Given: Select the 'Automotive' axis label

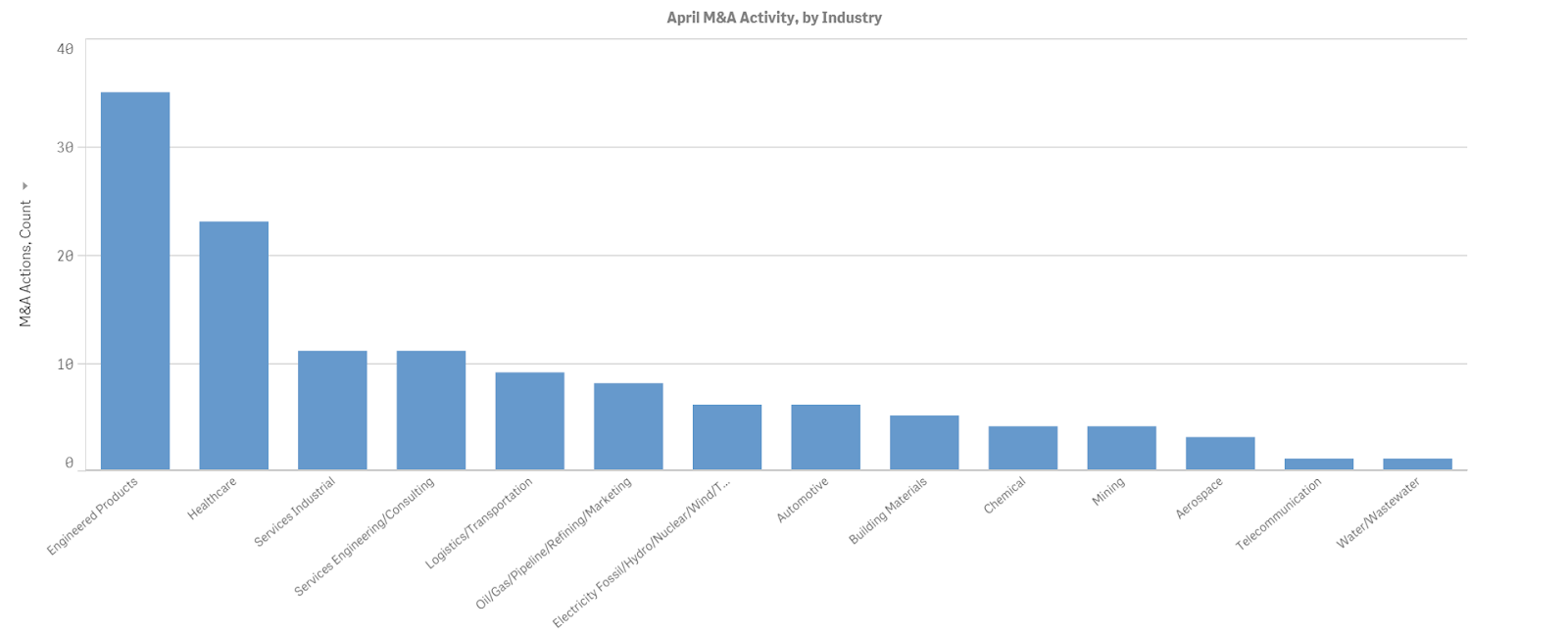Looking at the screenshot, I should [x=804, y=500].
